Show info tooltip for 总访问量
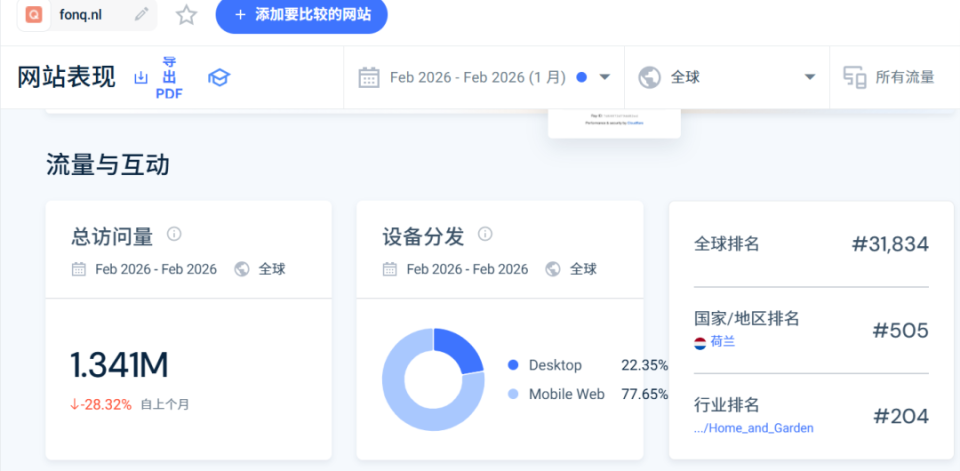This screenshot has width=960, height=471. (x=174, y=234)
